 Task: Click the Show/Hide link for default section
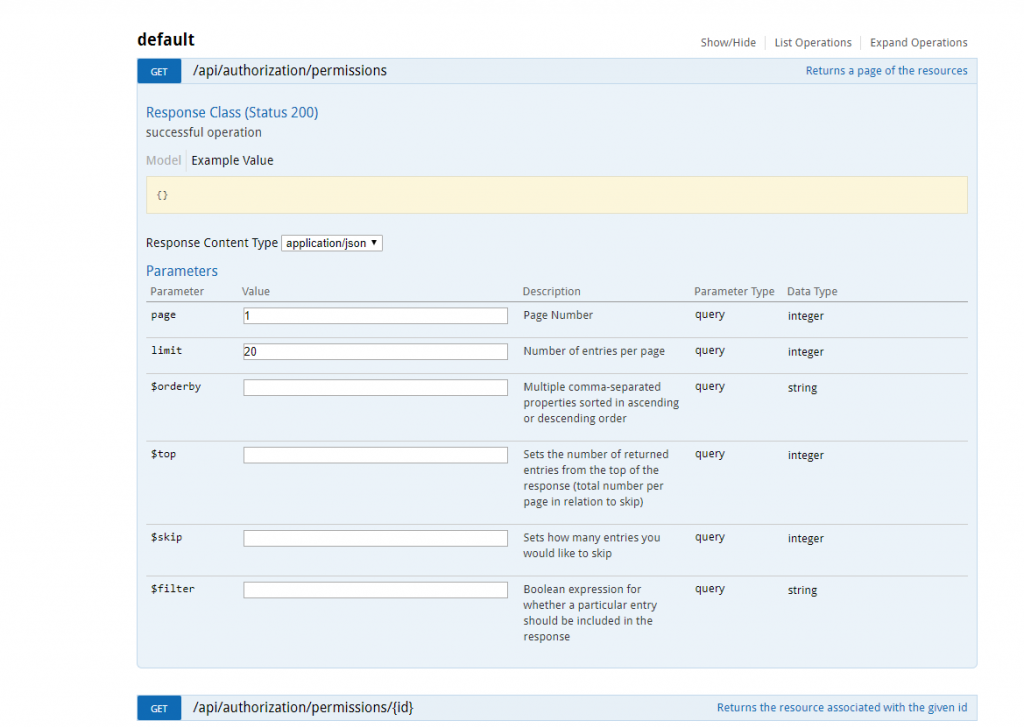pos(727,42)
